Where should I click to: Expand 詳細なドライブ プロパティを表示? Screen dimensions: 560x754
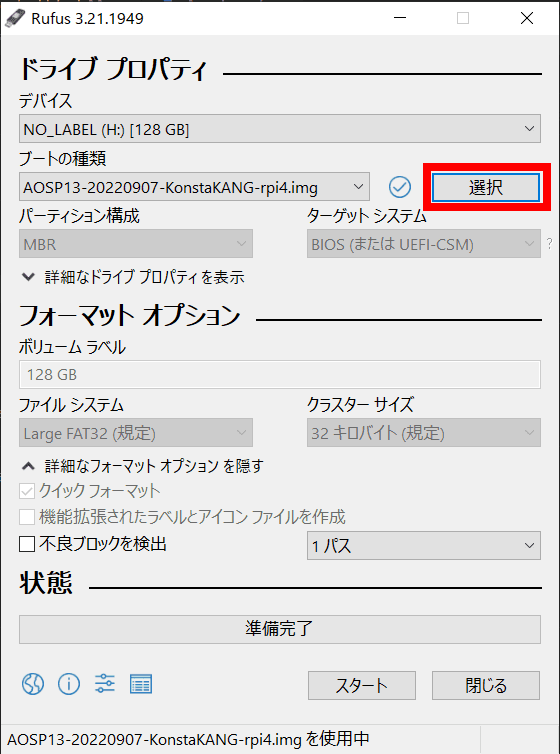click(133, 277)
